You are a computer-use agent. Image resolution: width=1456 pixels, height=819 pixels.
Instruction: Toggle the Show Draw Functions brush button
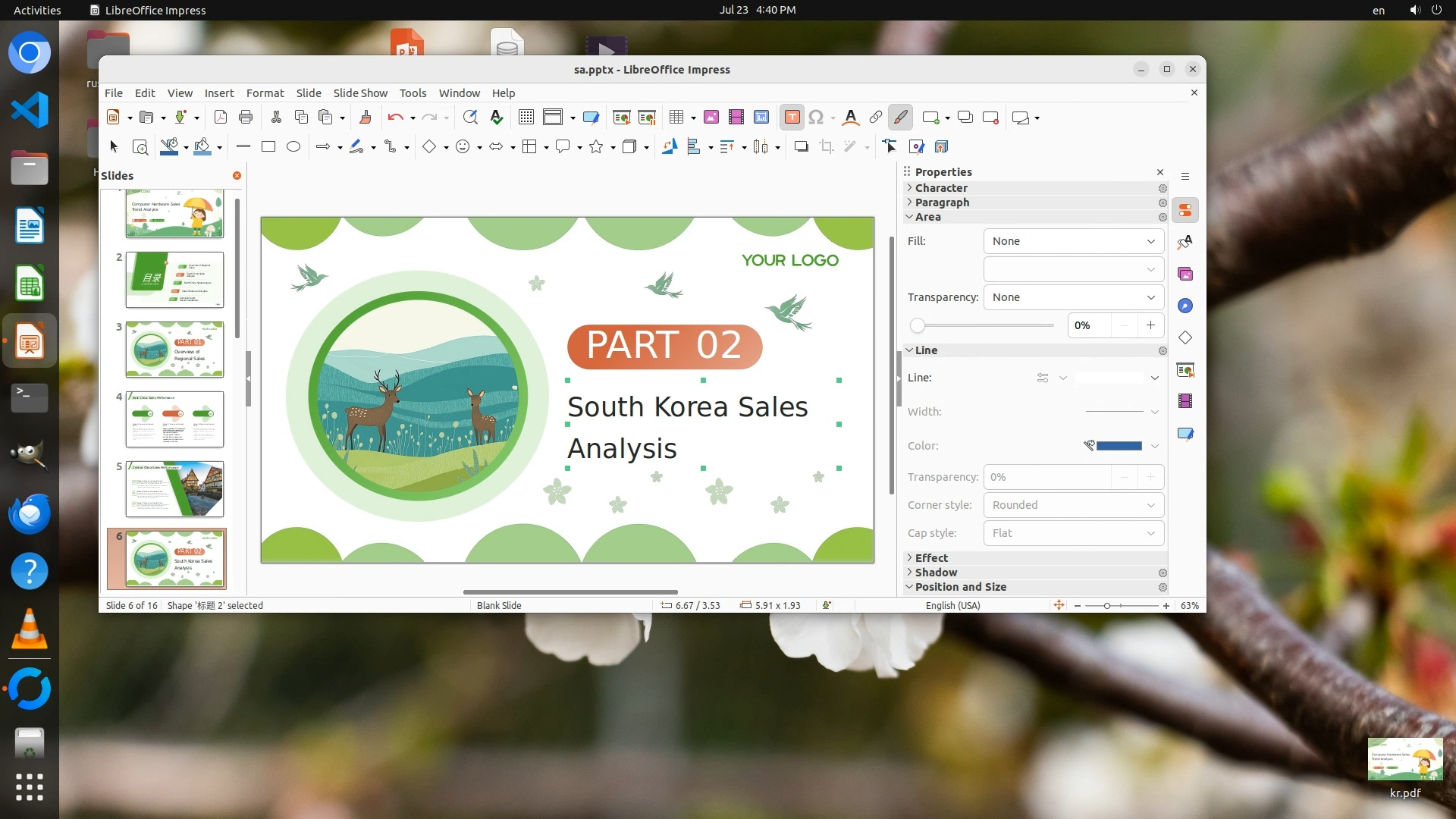tap(900, 117)
